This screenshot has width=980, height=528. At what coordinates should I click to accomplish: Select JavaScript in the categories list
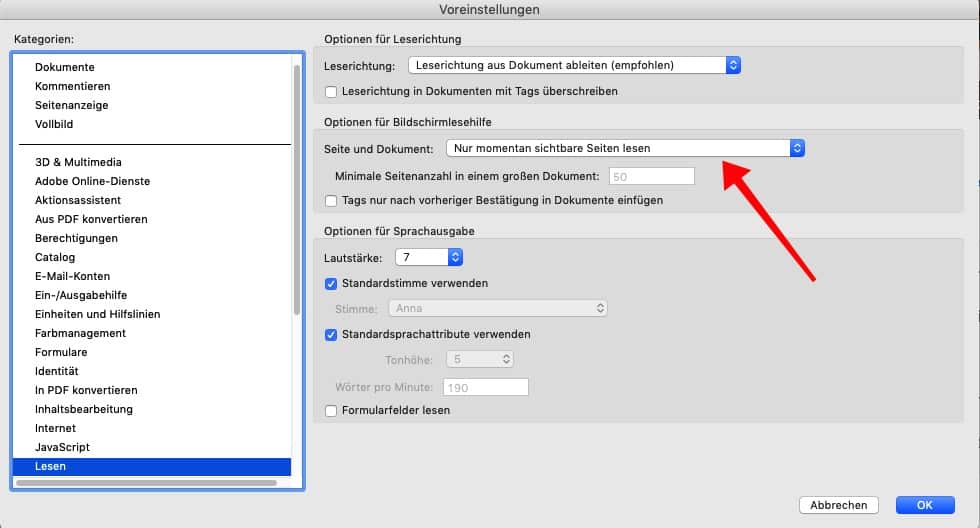click(64, 448)
